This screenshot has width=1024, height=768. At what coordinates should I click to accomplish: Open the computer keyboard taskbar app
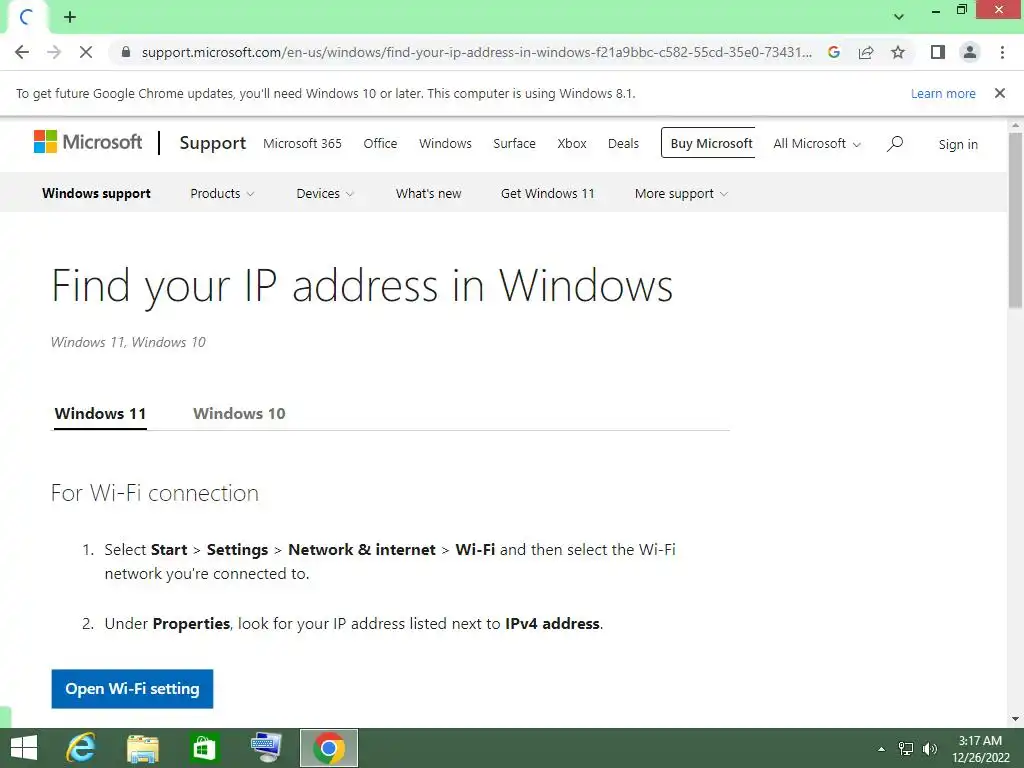pyautogui.click(x=266, y=748)
